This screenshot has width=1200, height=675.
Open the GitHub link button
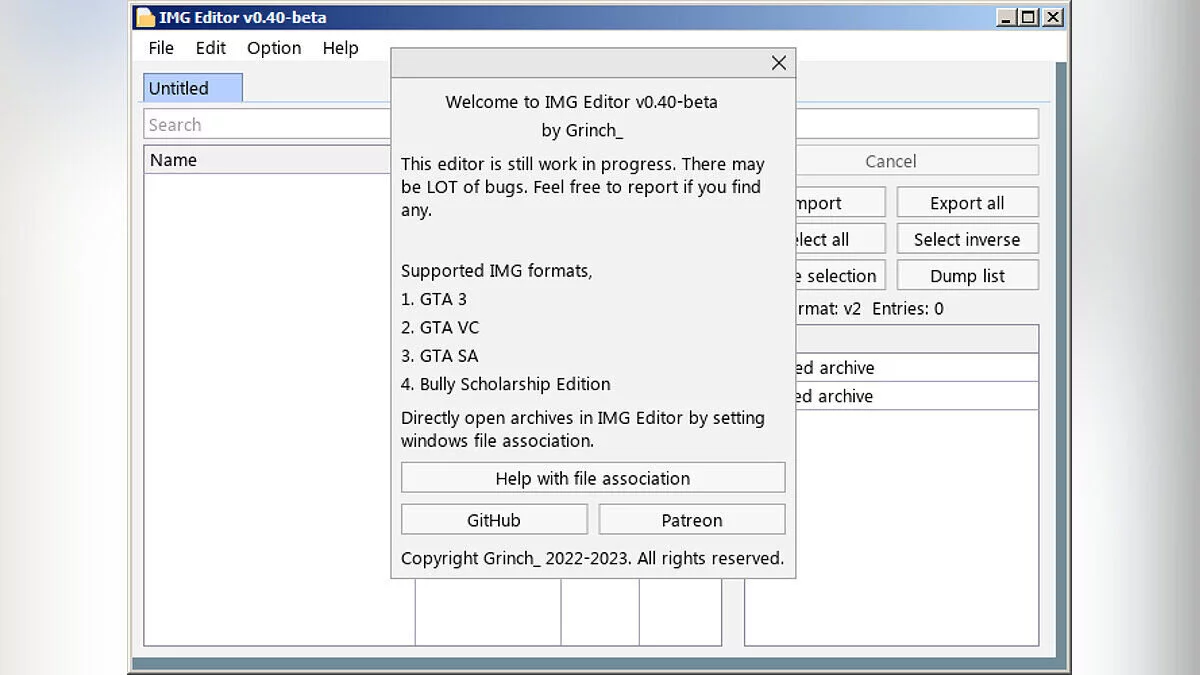click(x=494, y=520)
